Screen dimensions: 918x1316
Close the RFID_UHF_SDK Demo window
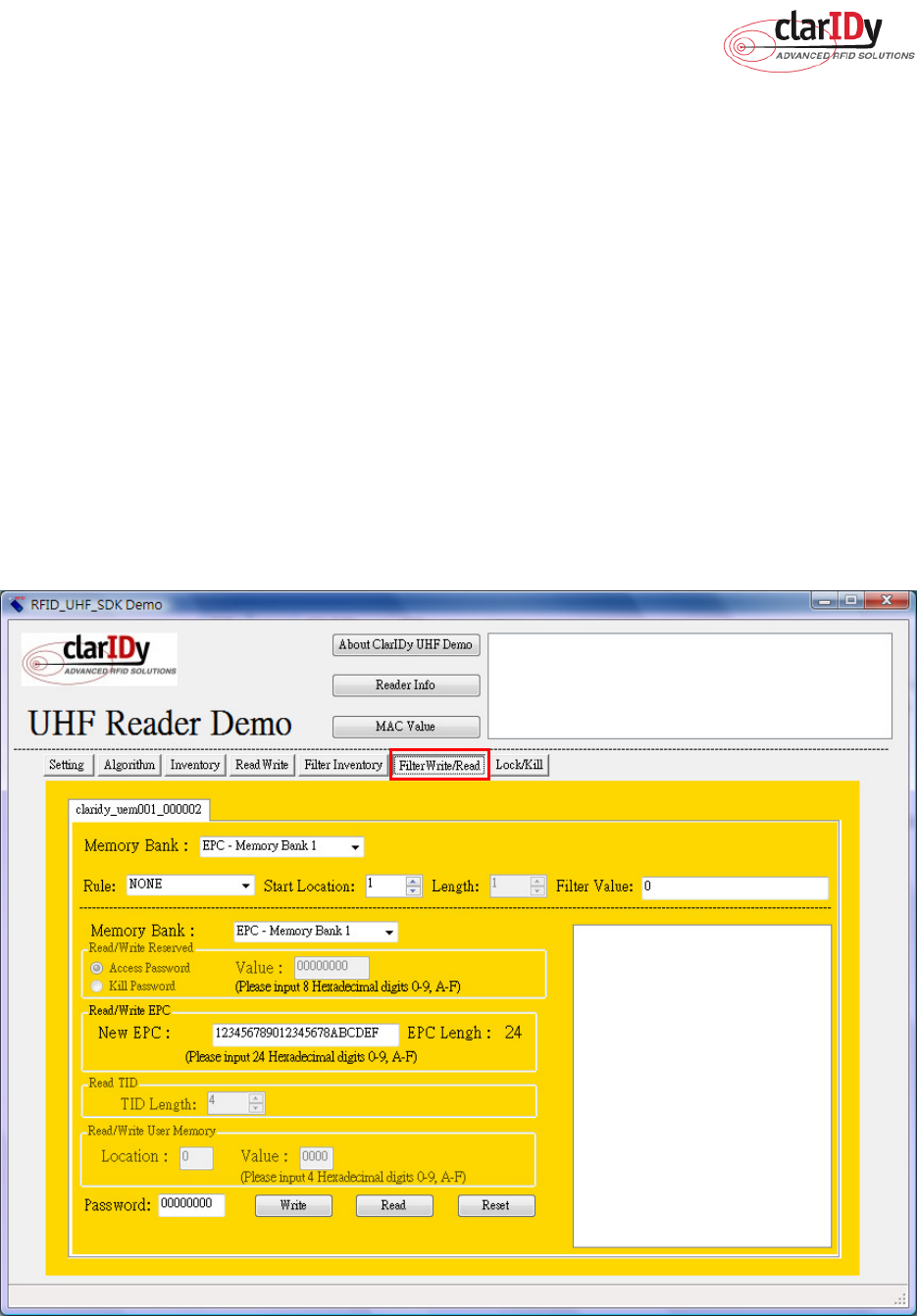(887, 599)
